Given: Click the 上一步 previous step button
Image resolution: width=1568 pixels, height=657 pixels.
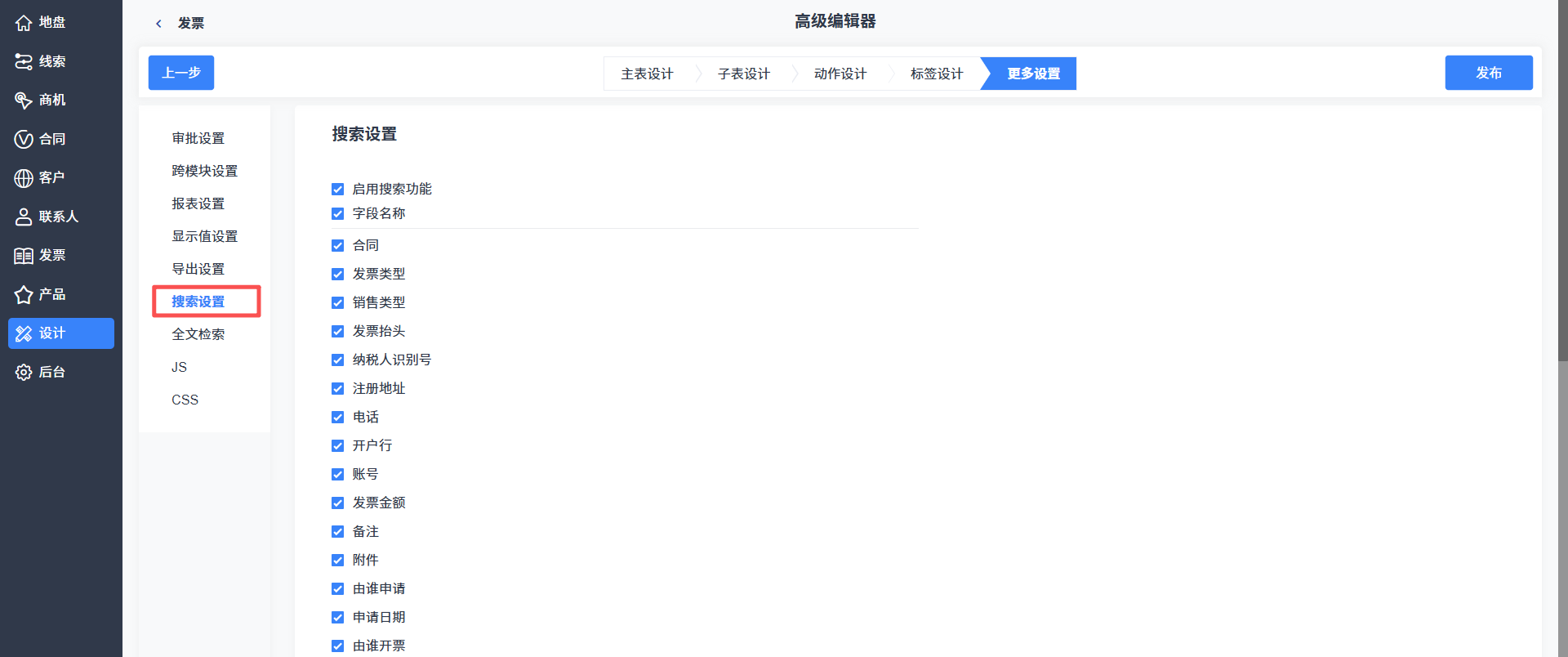Looking at the screenshot, I should coord(181,73).
